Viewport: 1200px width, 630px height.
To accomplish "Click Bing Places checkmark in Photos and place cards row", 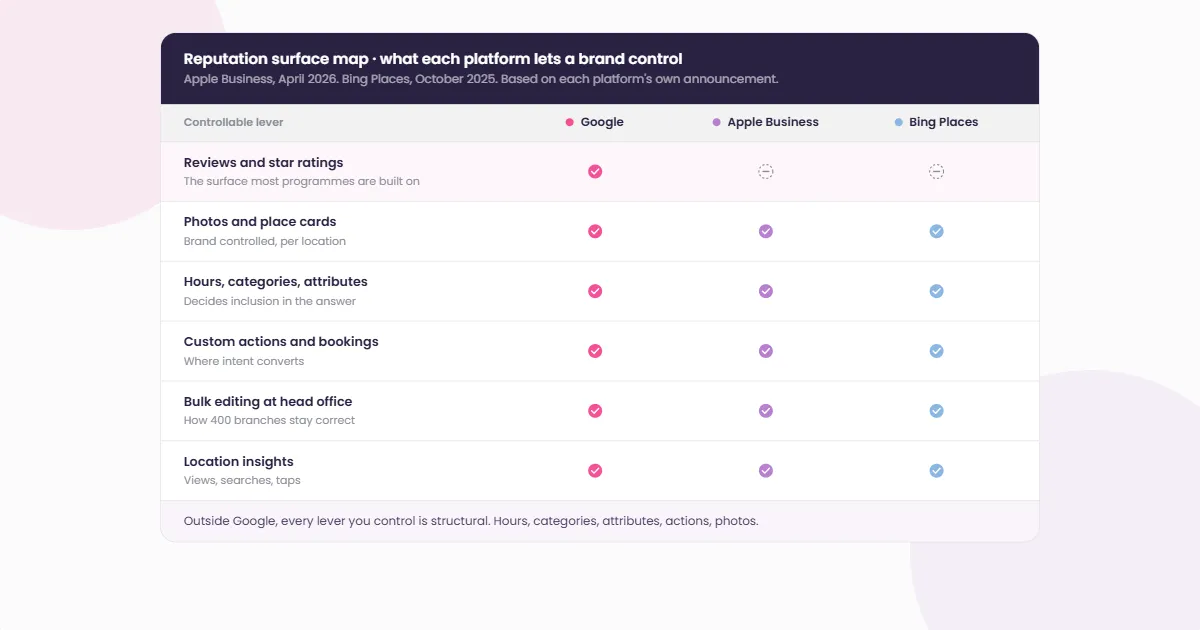I will 936,231.
